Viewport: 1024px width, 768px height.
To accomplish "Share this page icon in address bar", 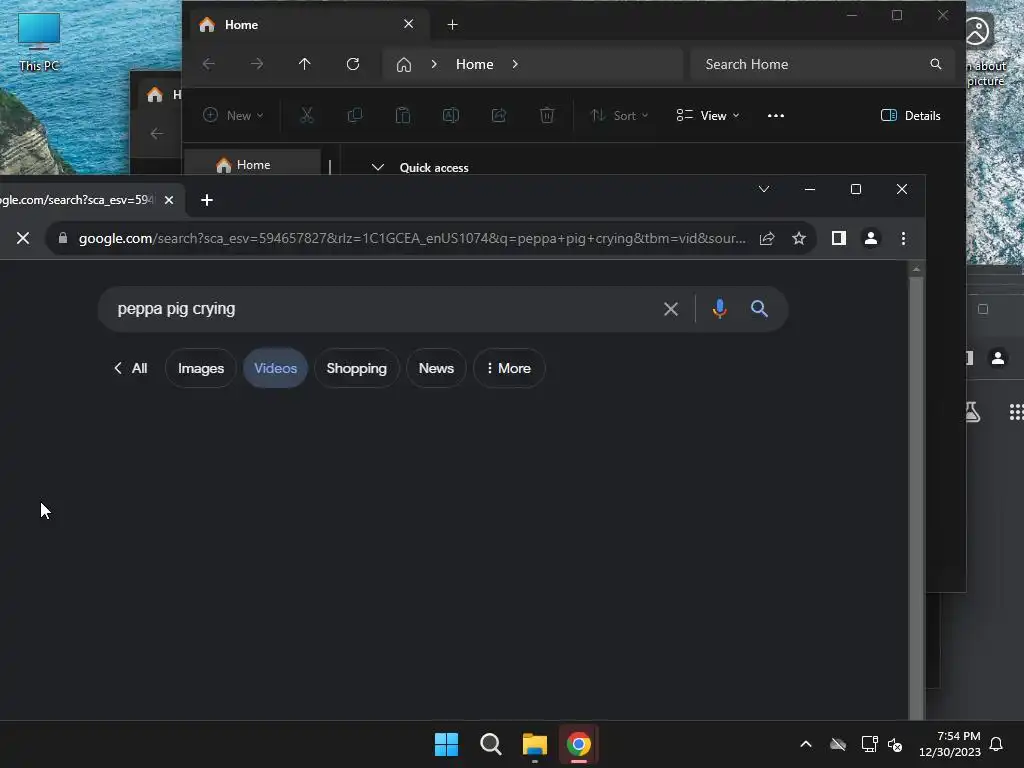I will tap(767, 238).
